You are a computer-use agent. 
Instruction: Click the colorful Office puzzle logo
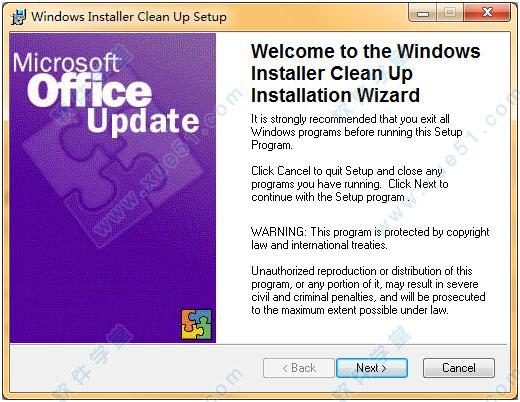196,324
